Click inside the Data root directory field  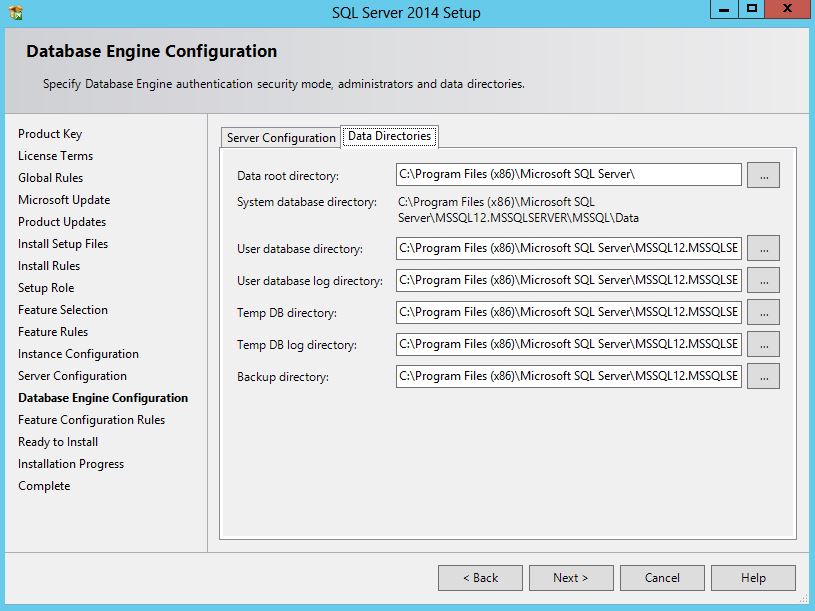tap(568, 175)
